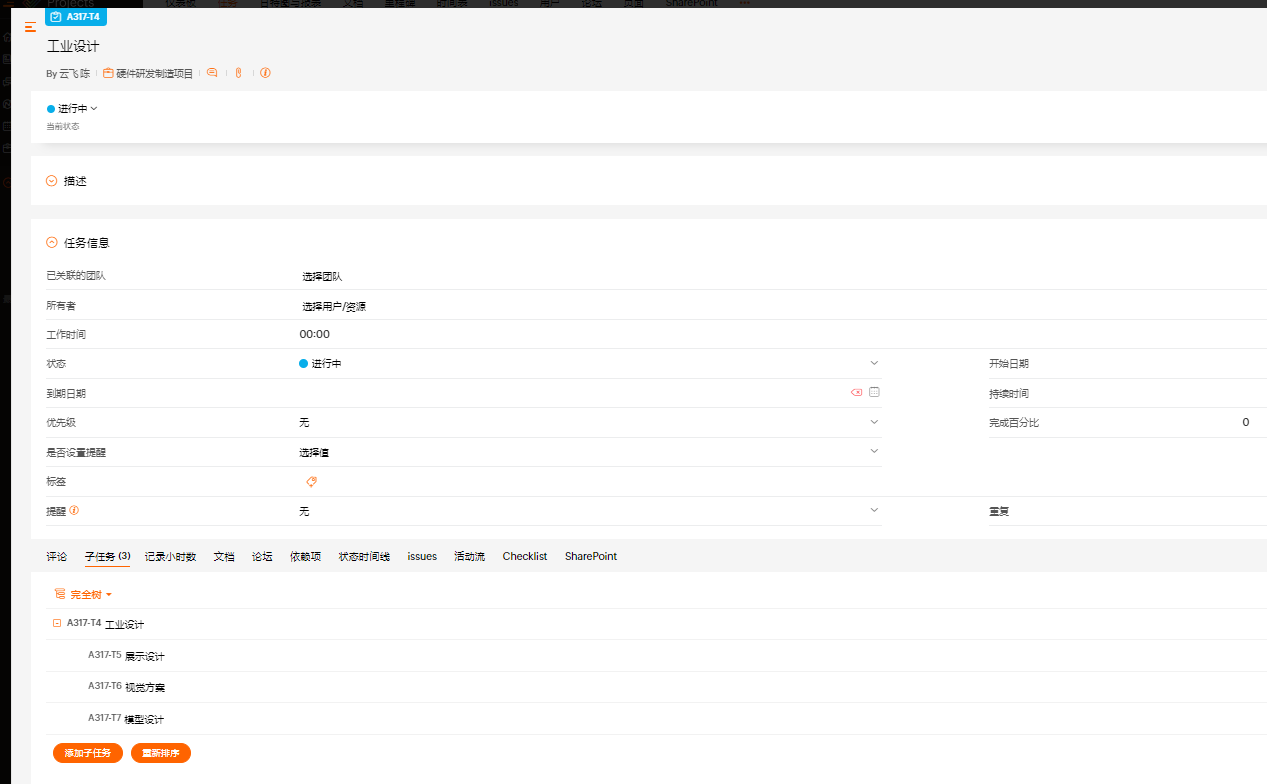This screenshot has width=1267, height=784.
Task: Switch to the 活动流 tab
Action: pyautogui.click(x=469, y=556)
